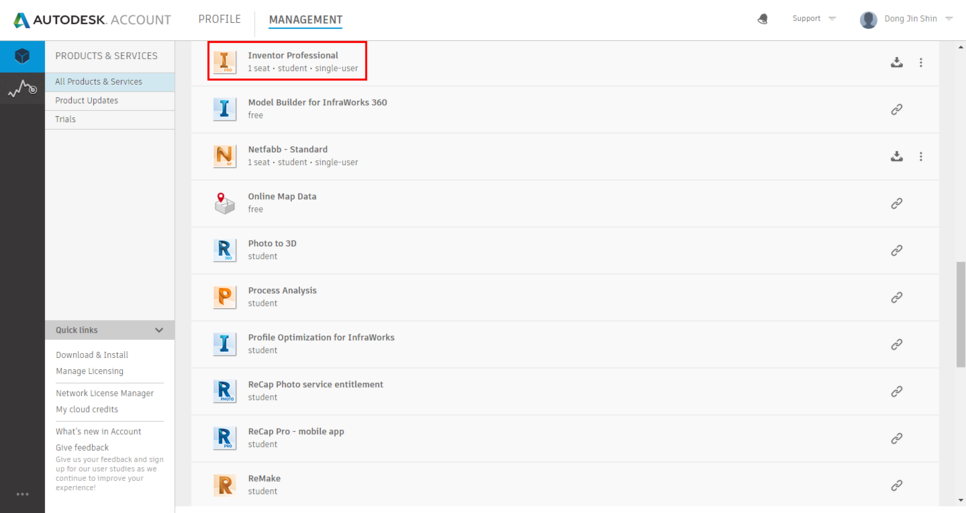The image size is (966, 513).
Task: Click the Process Analysis product name
Action: (282, 290)
